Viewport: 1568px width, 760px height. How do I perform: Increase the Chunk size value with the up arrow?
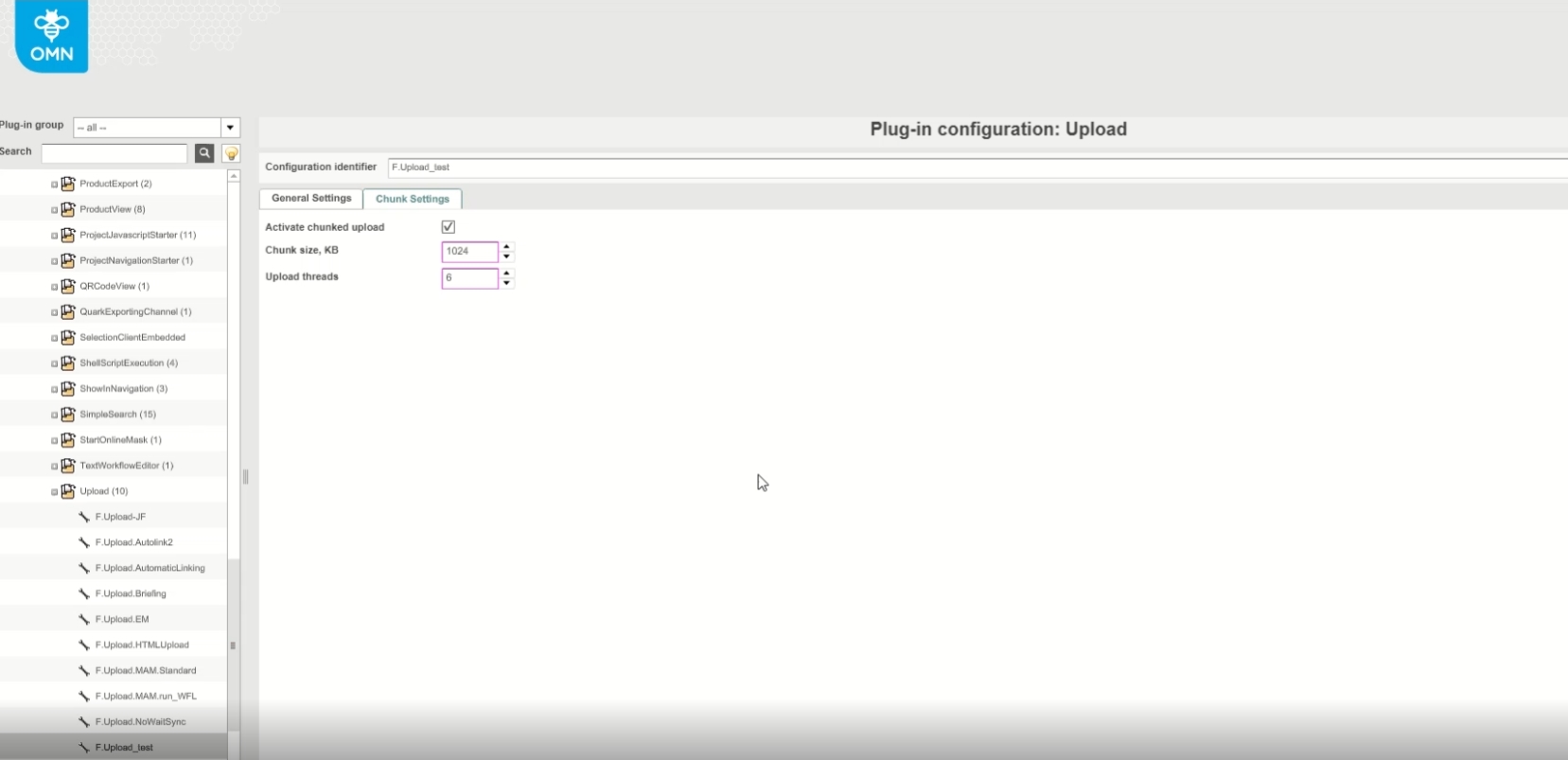click(x=507, y=247)
